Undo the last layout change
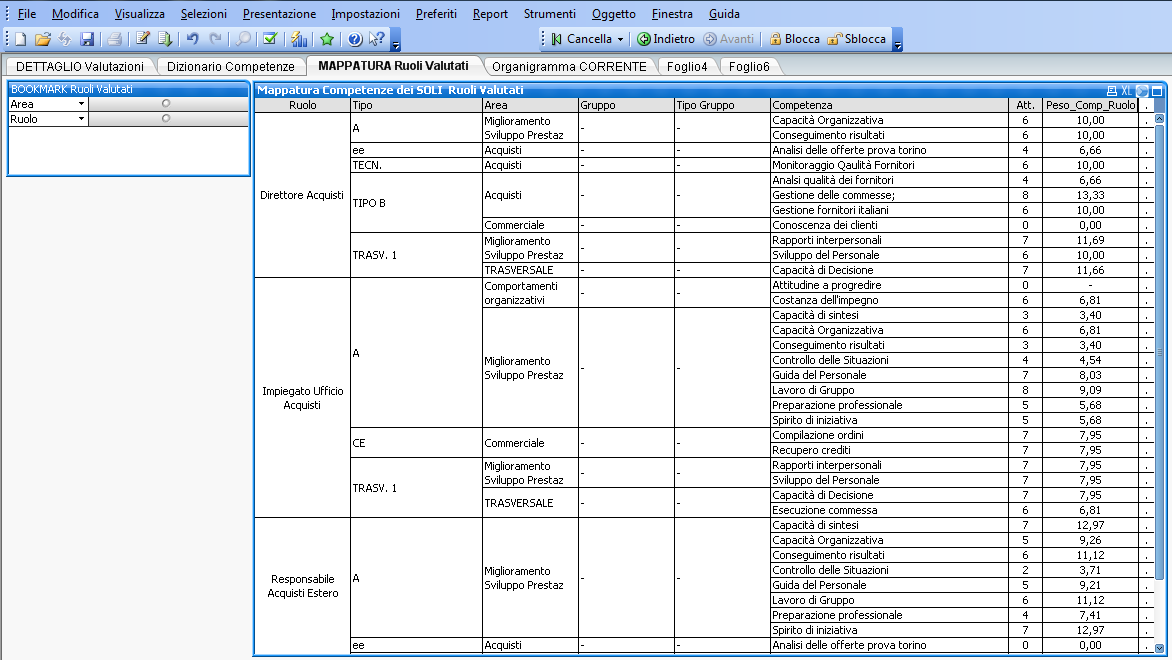The width and height of the screenshot is (1172, 660). pyautogui.click(x=193, y=39)
